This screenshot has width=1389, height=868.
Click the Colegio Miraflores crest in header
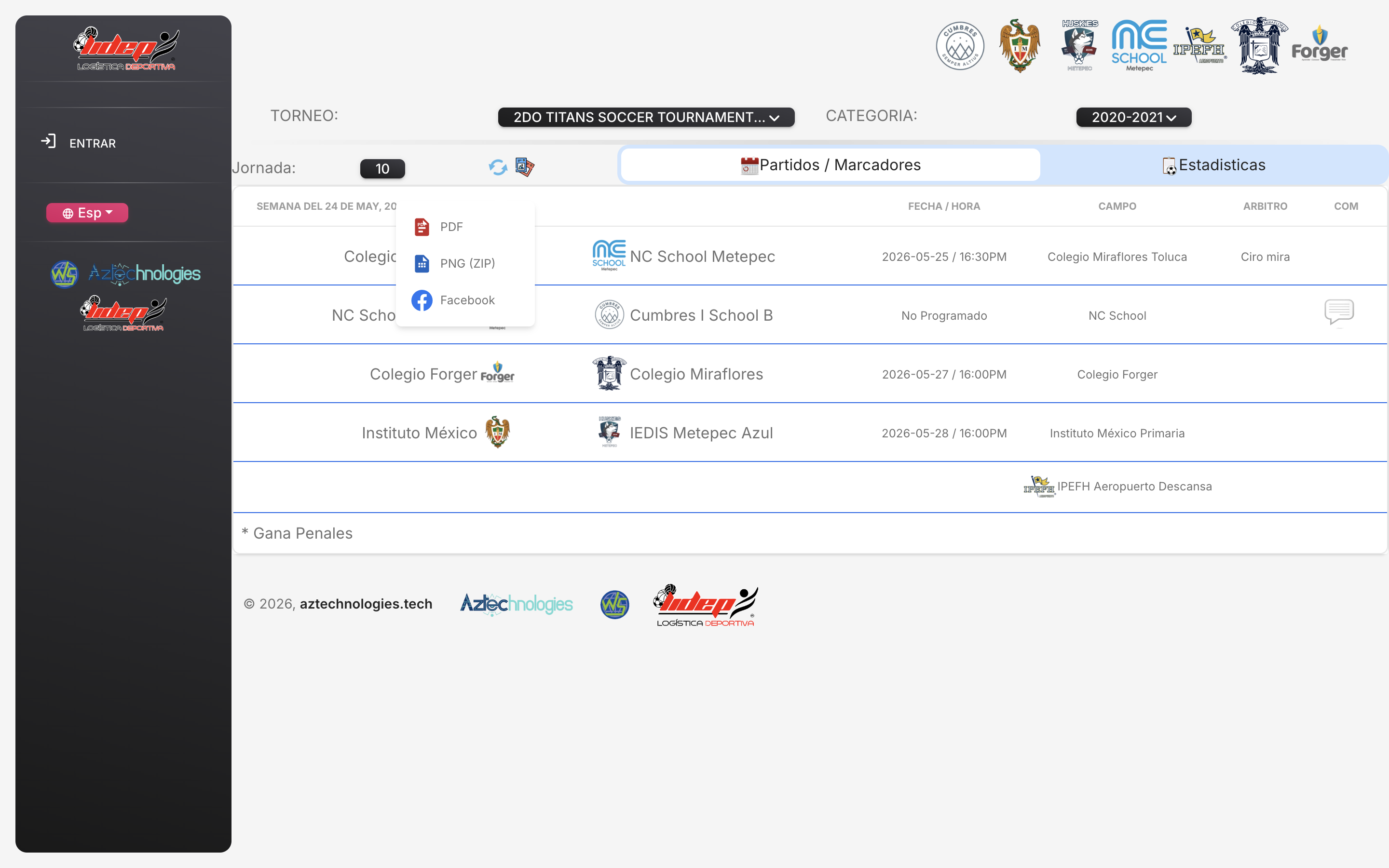click(x=1259, y=46)
